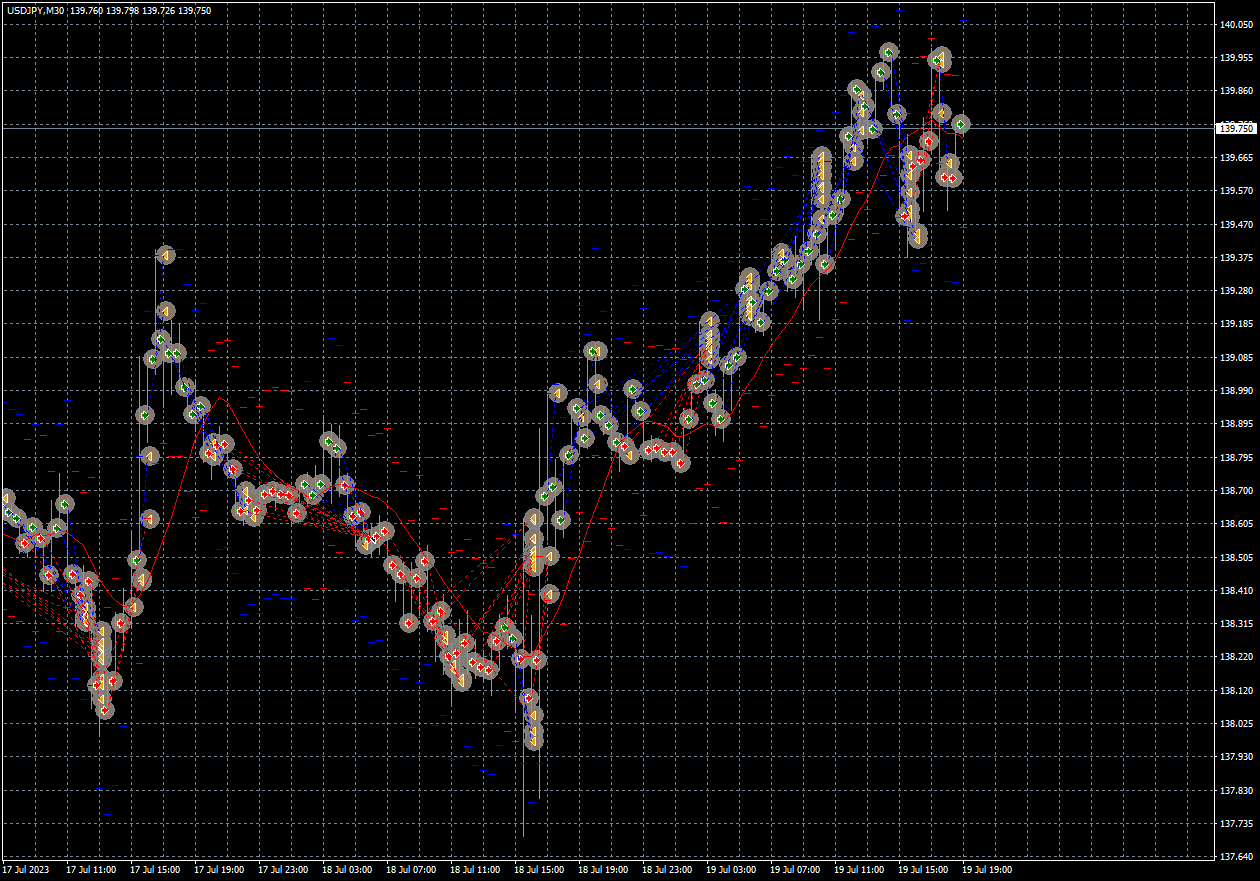
Task: Click price scale value 139.375
Action: tap(1236, 257)
